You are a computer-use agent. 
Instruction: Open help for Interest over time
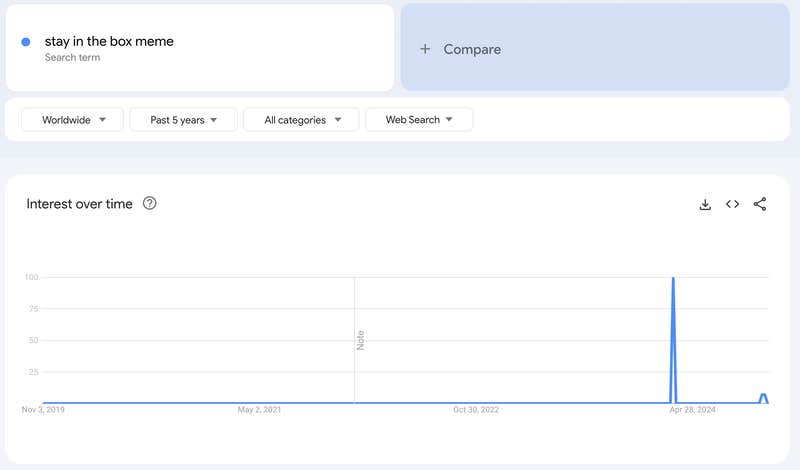(150, 204)
